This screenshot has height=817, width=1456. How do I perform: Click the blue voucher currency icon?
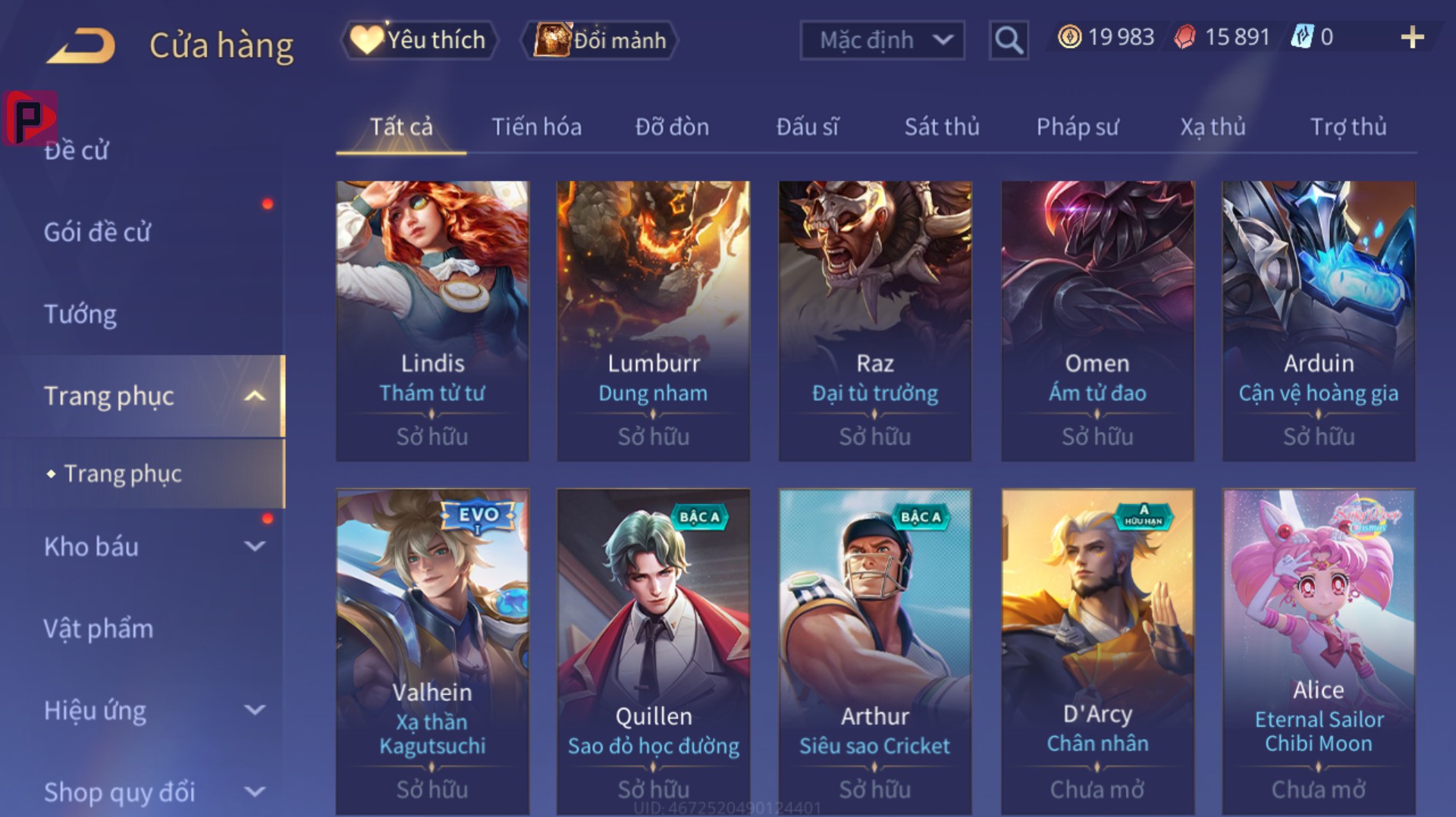coord(1302,37)
